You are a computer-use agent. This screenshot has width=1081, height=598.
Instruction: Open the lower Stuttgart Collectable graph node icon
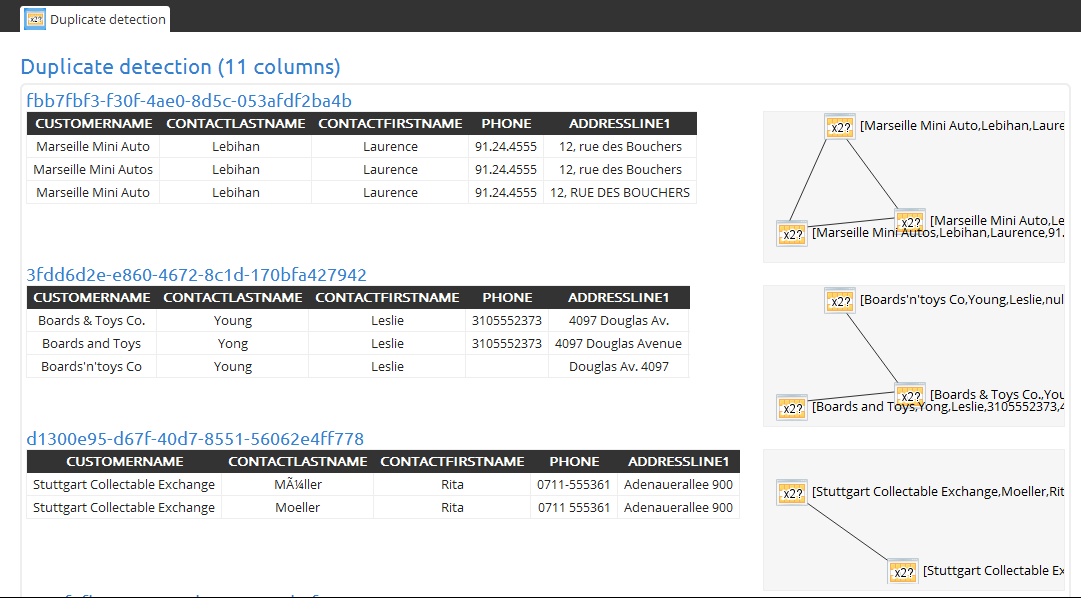point(903,571)
